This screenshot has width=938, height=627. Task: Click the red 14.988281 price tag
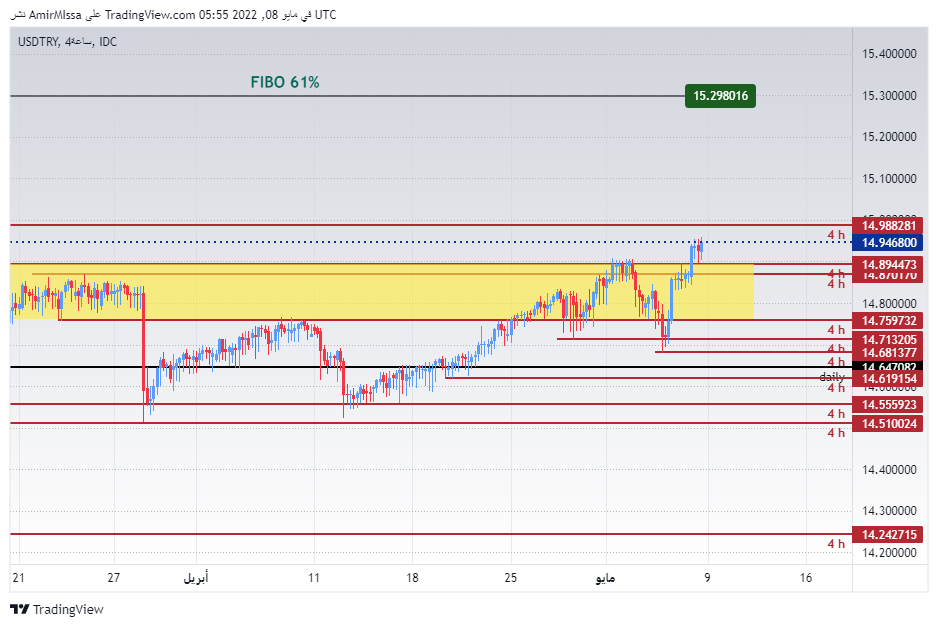coord(888,226)
